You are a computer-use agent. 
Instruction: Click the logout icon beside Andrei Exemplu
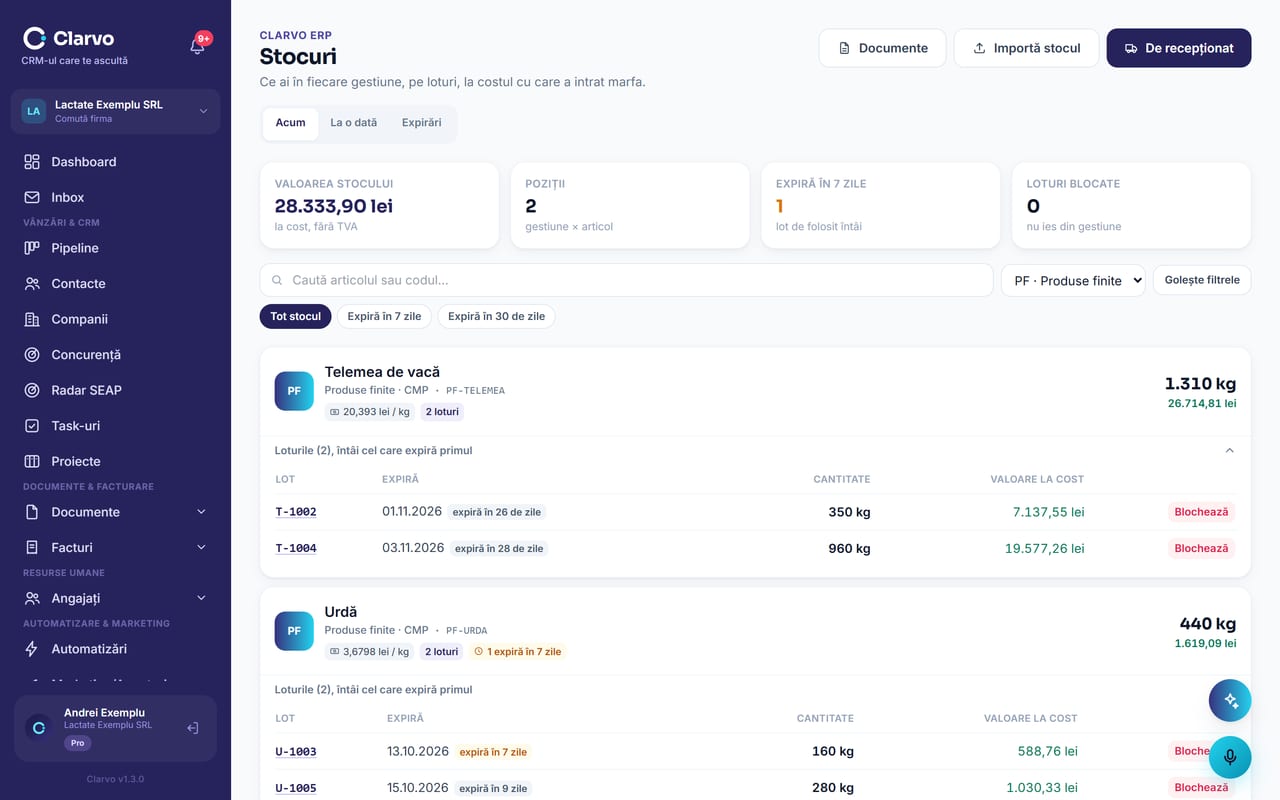click(193, 728)
